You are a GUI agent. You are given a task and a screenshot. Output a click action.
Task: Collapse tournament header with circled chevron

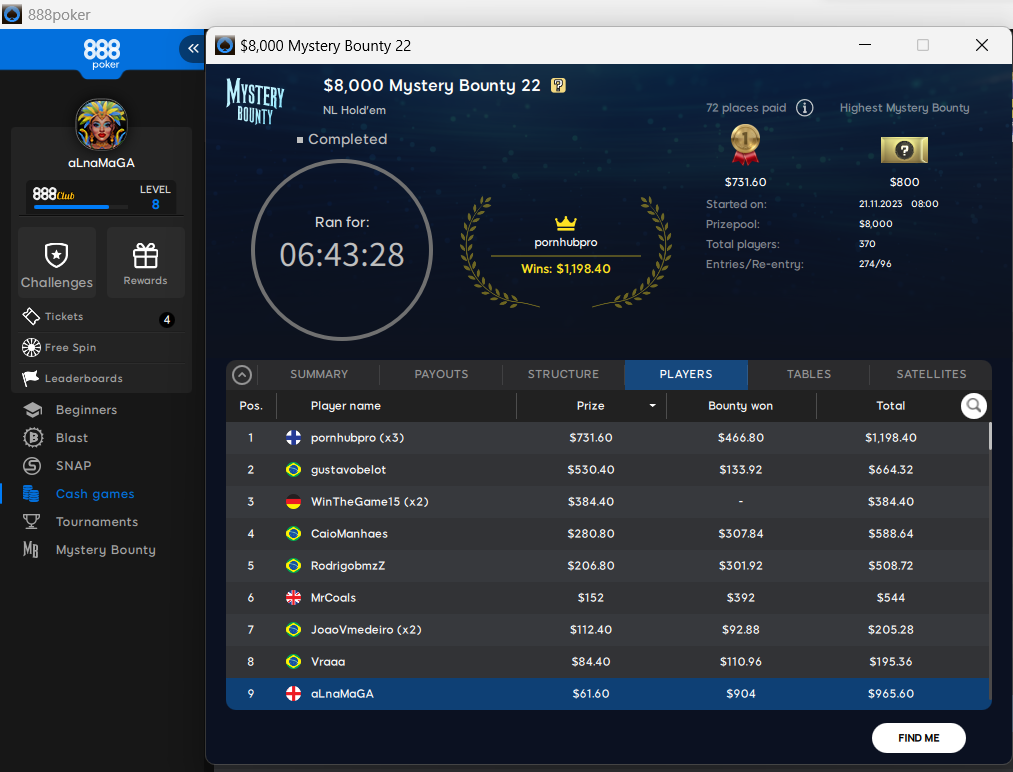[242, 375]
